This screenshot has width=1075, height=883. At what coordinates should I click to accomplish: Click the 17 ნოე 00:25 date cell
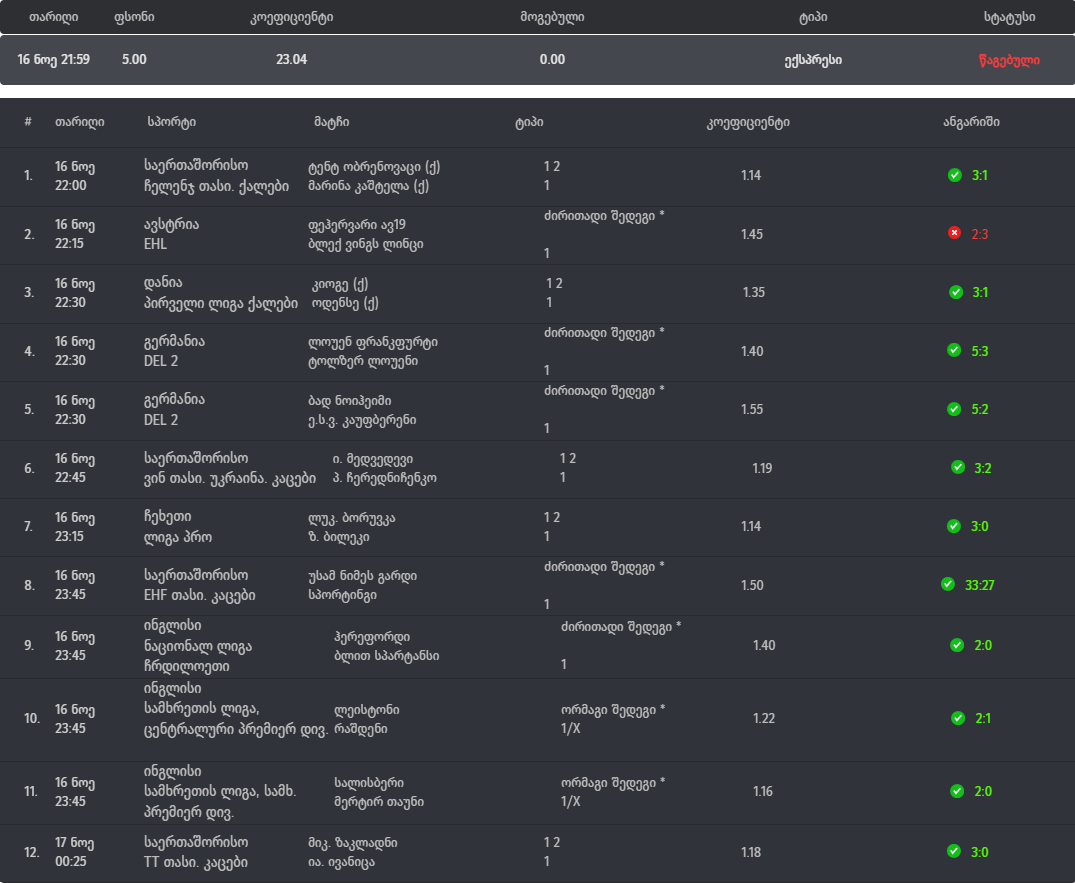click(x=75, y=851)
